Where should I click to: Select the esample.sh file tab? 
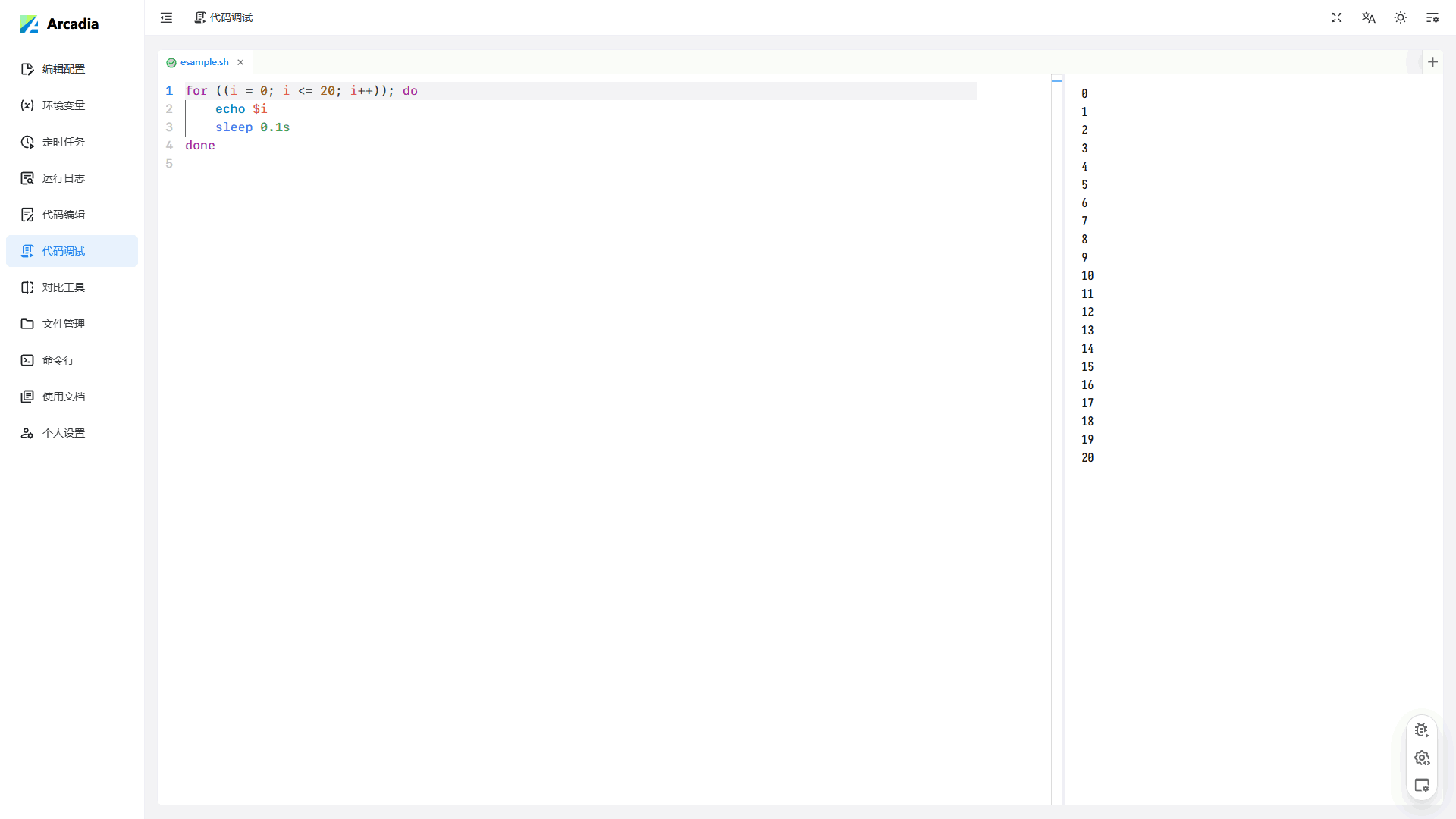204,62
